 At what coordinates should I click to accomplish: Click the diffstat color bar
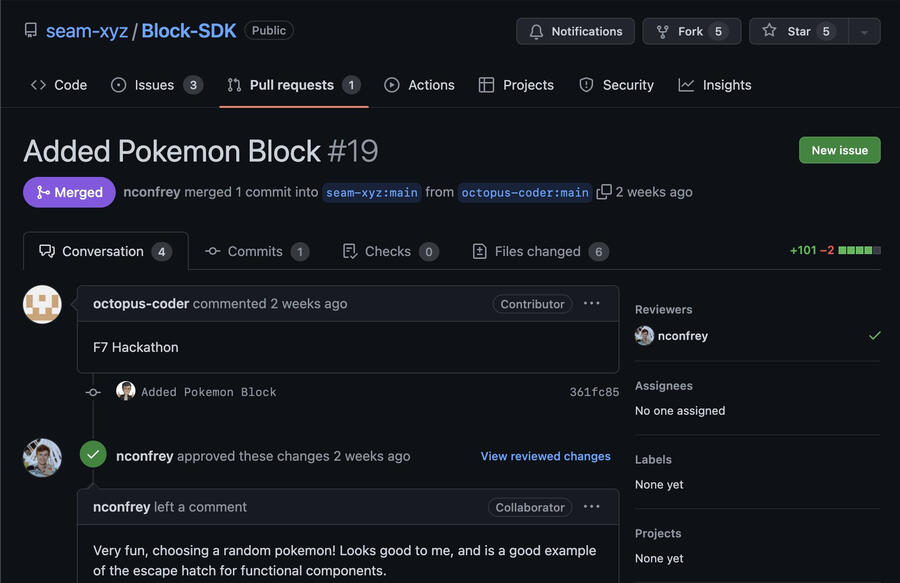click(x=859, y=250)
